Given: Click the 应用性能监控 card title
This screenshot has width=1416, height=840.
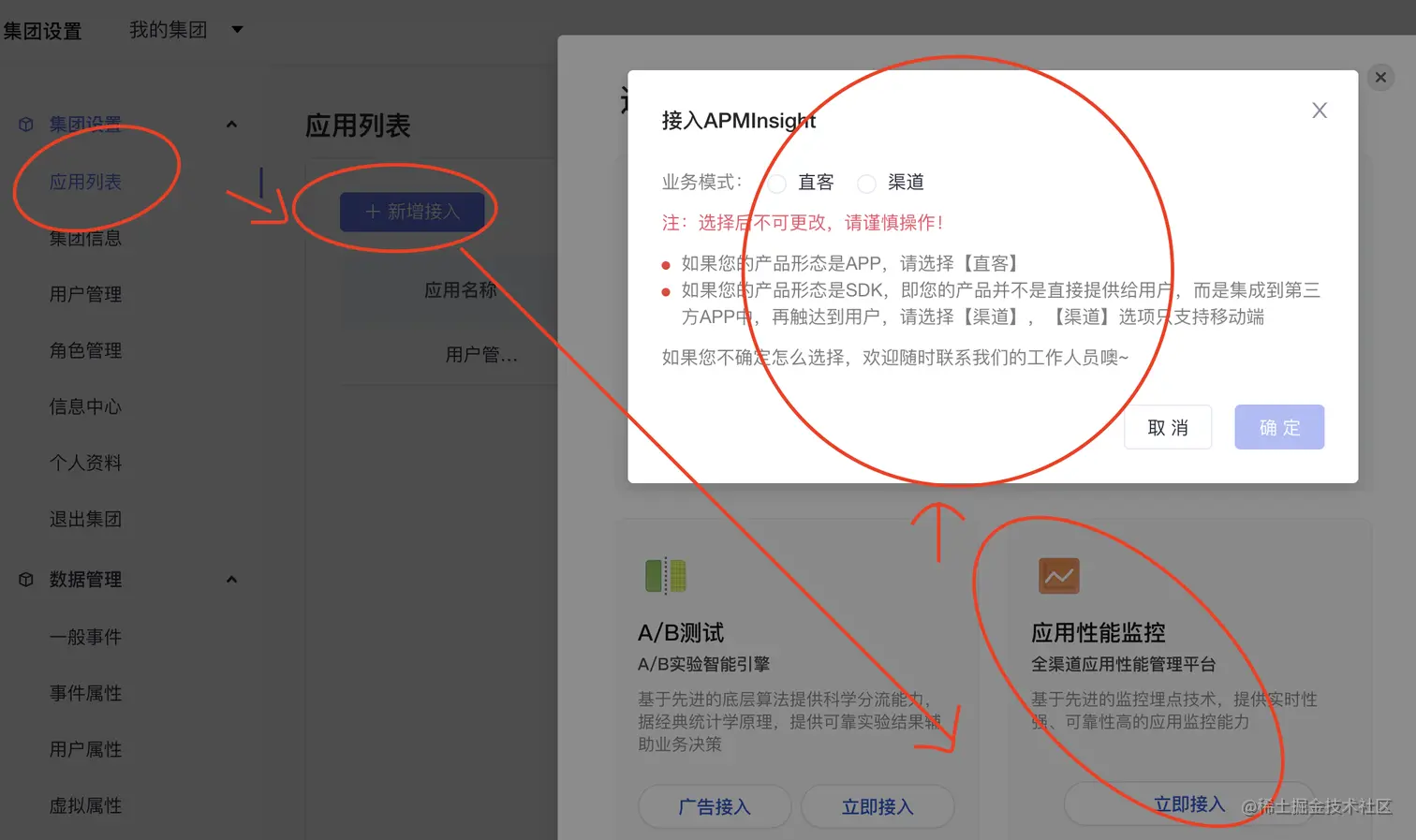Looking at the screenshot, I should 1099,633.
